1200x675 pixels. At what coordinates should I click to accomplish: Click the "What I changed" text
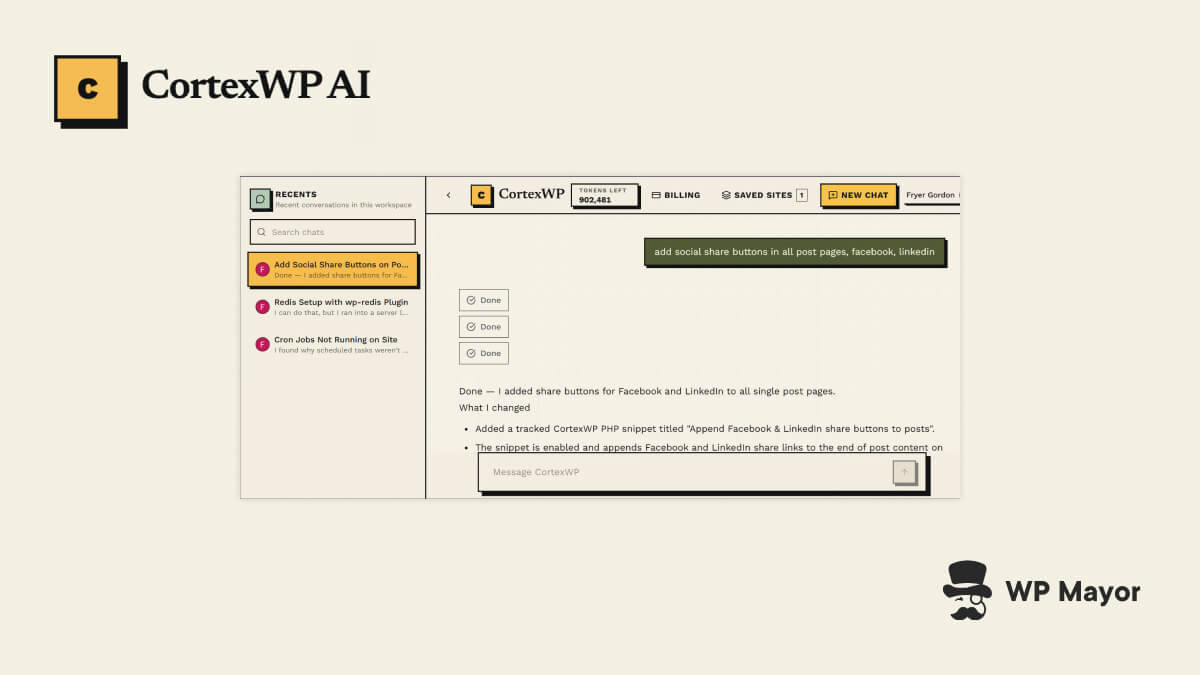tap(495, 408)
